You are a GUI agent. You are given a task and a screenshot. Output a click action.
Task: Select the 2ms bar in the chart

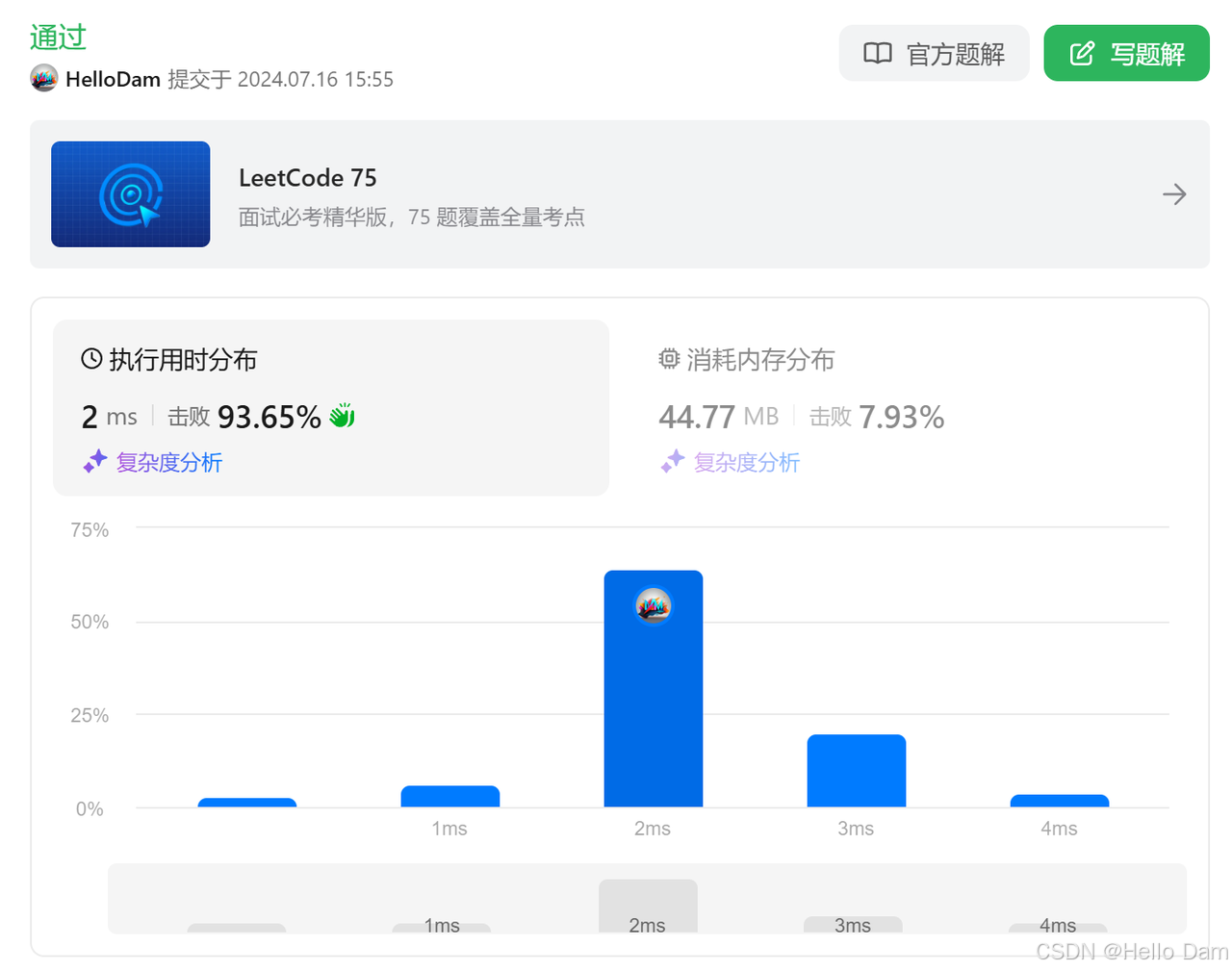[x=654, y=689]
